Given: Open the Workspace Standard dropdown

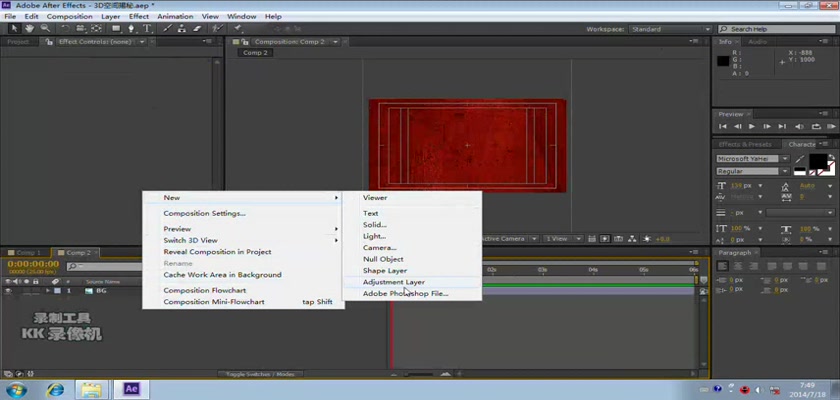Looking at the screenshot, I should pos(670,29).
